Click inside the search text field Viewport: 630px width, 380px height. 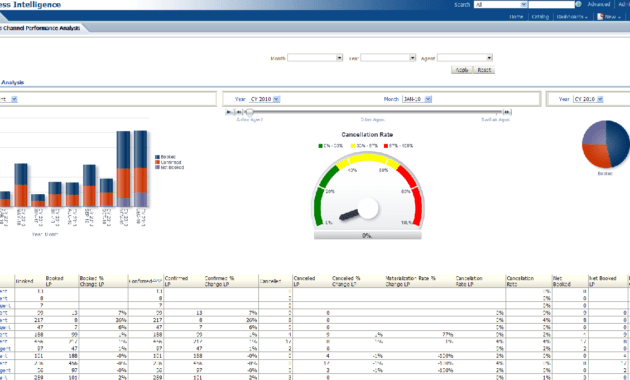coord(551,4)
